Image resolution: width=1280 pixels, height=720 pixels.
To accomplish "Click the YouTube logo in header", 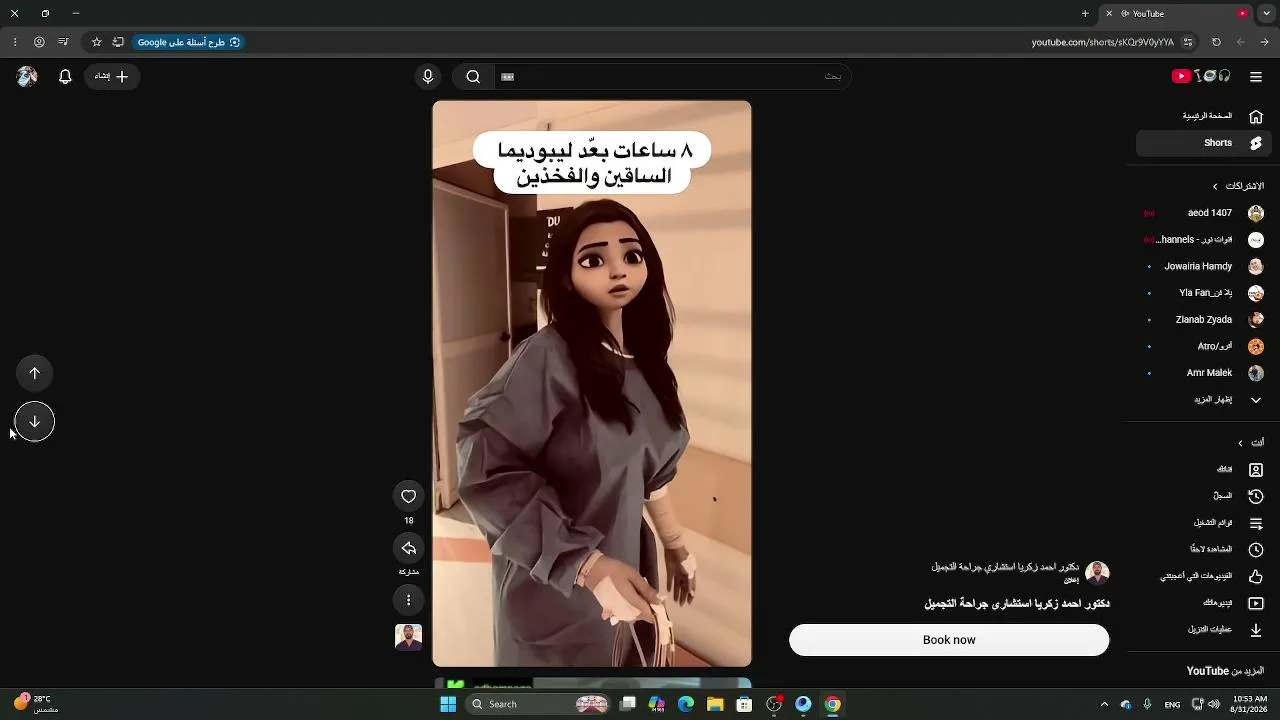I will tap(1202, 76).
